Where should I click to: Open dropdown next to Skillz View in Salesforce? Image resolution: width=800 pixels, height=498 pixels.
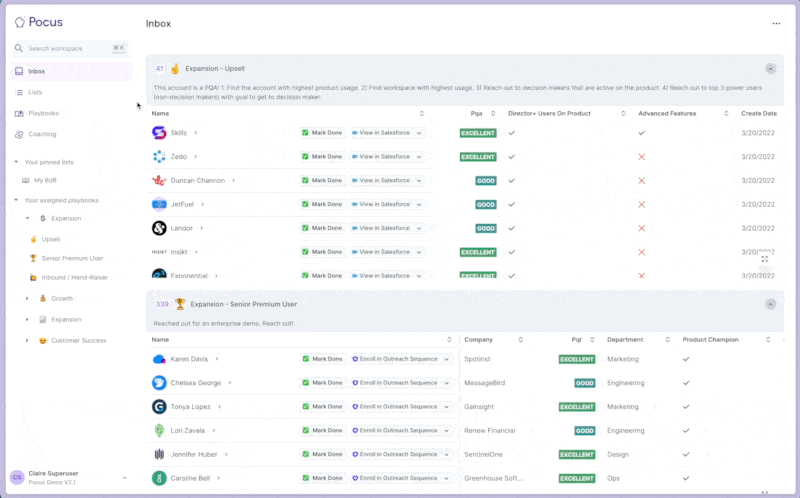click(x=419, y=133)
